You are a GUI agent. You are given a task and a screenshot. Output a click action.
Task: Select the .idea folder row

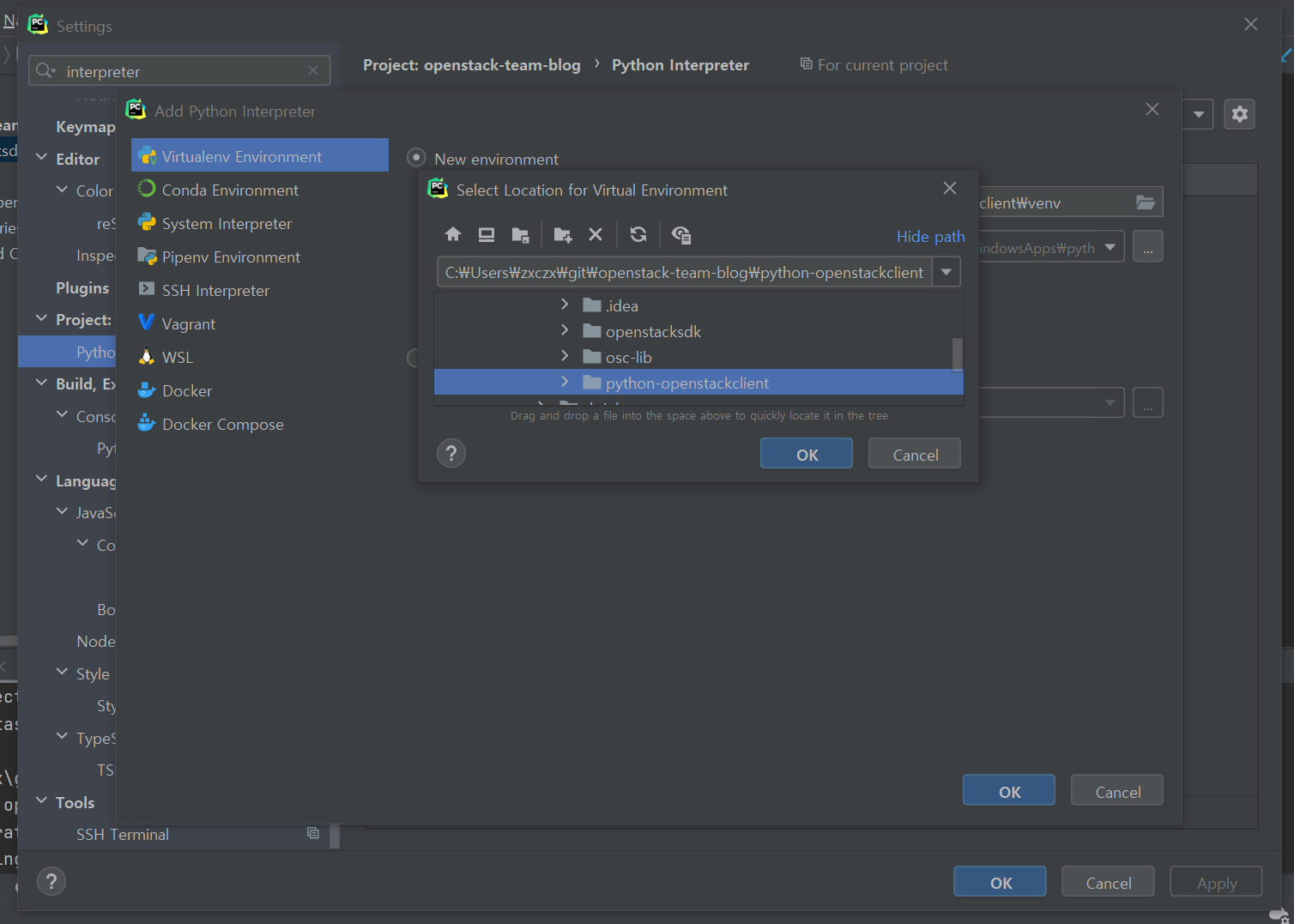pos(698,305)
